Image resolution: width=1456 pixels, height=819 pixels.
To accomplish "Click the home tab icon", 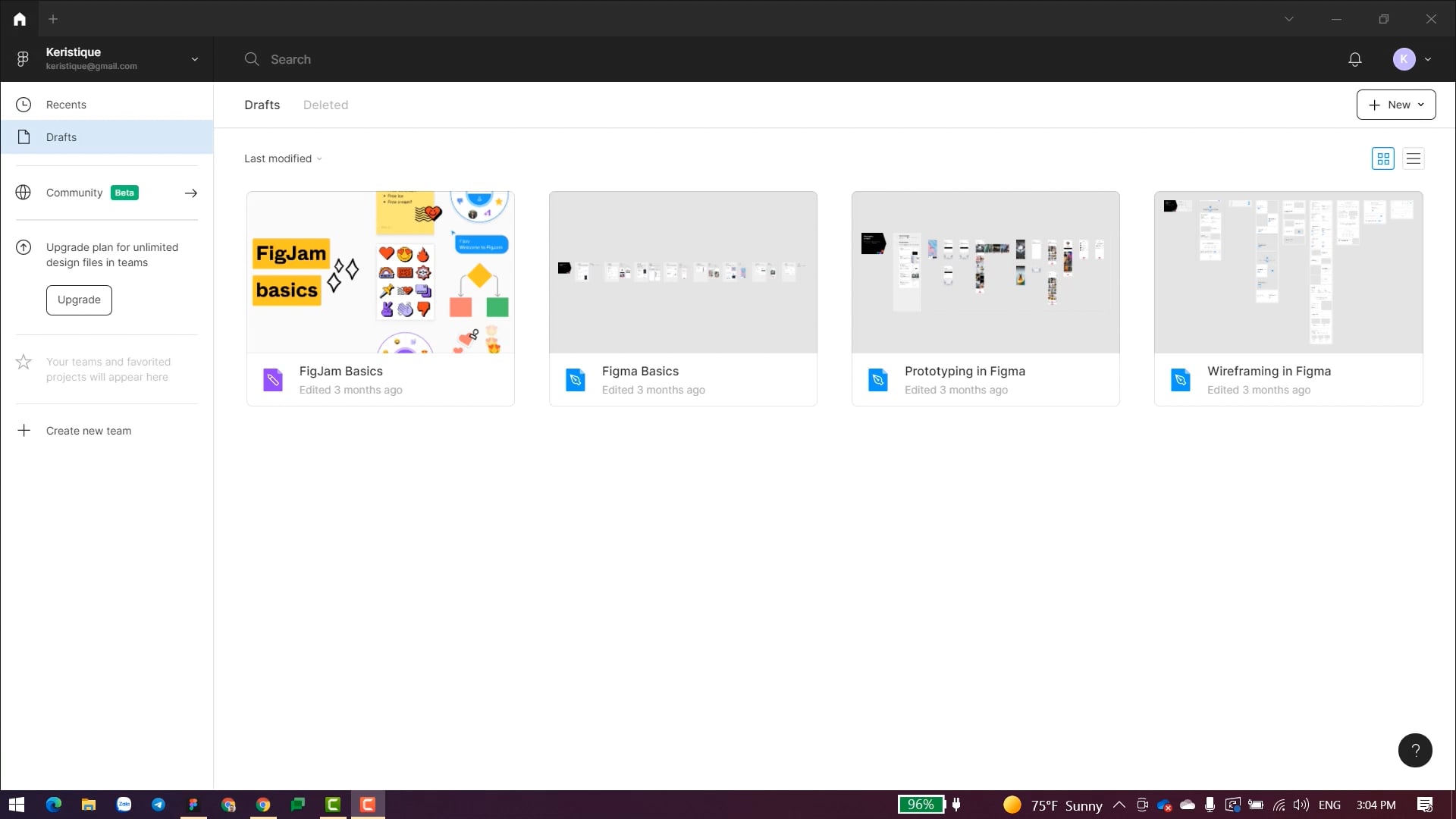I will point(20,19).
